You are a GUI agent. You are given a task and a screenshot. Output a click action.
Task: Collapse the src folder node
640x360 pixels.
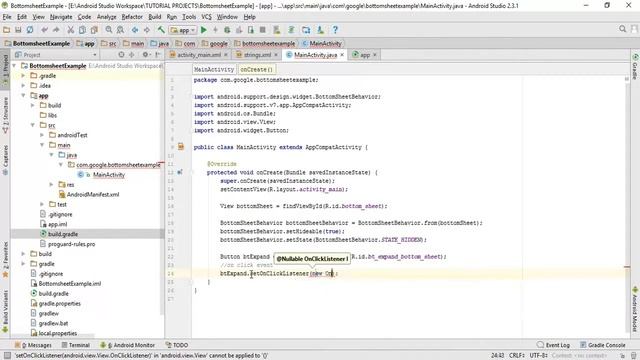coord(33,125)
